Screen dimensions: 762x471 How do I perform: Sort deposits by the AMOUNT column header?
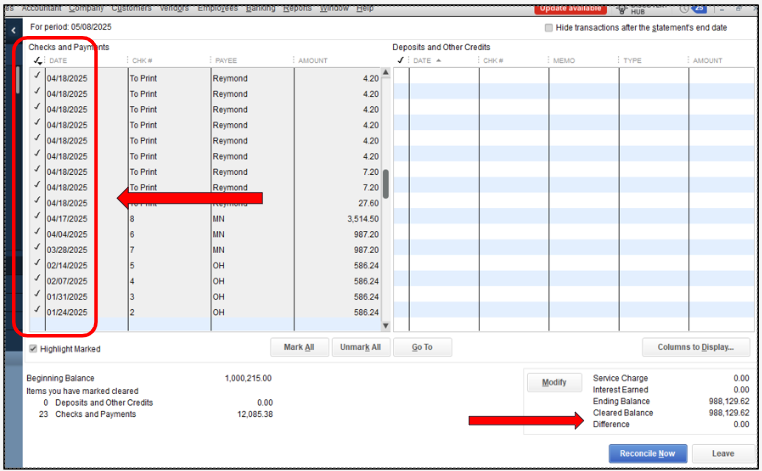[708, 60]
